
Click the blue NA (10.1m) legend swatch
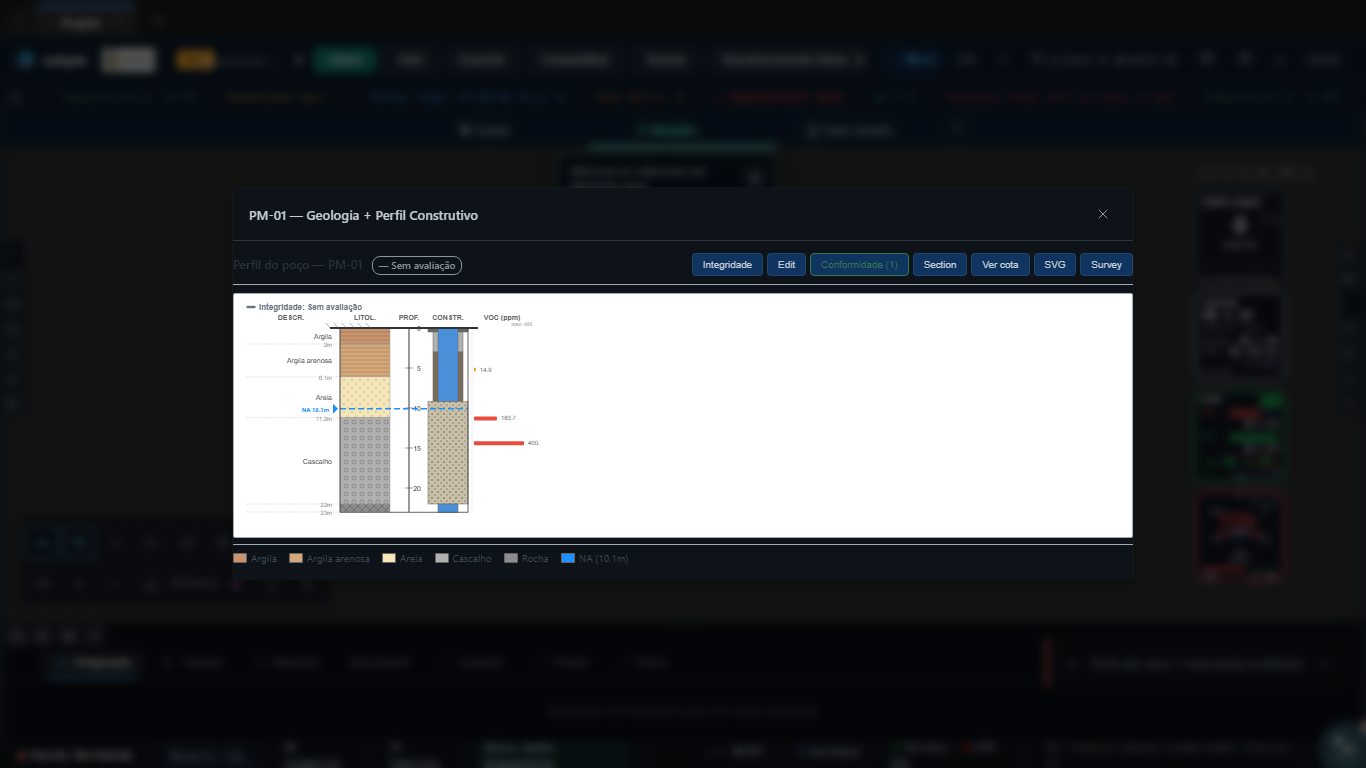[569, 559]
